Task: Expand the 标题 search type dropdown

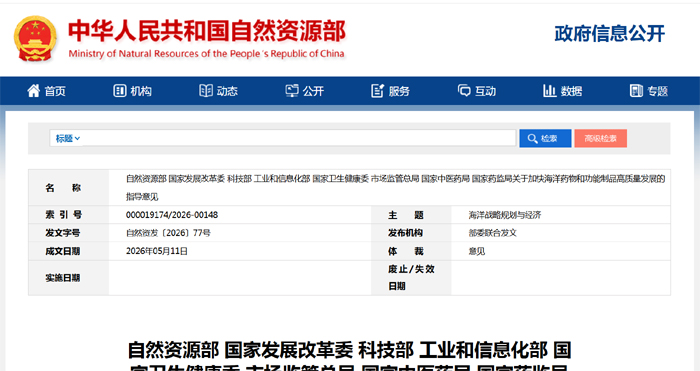Action: tap(67, 138)
